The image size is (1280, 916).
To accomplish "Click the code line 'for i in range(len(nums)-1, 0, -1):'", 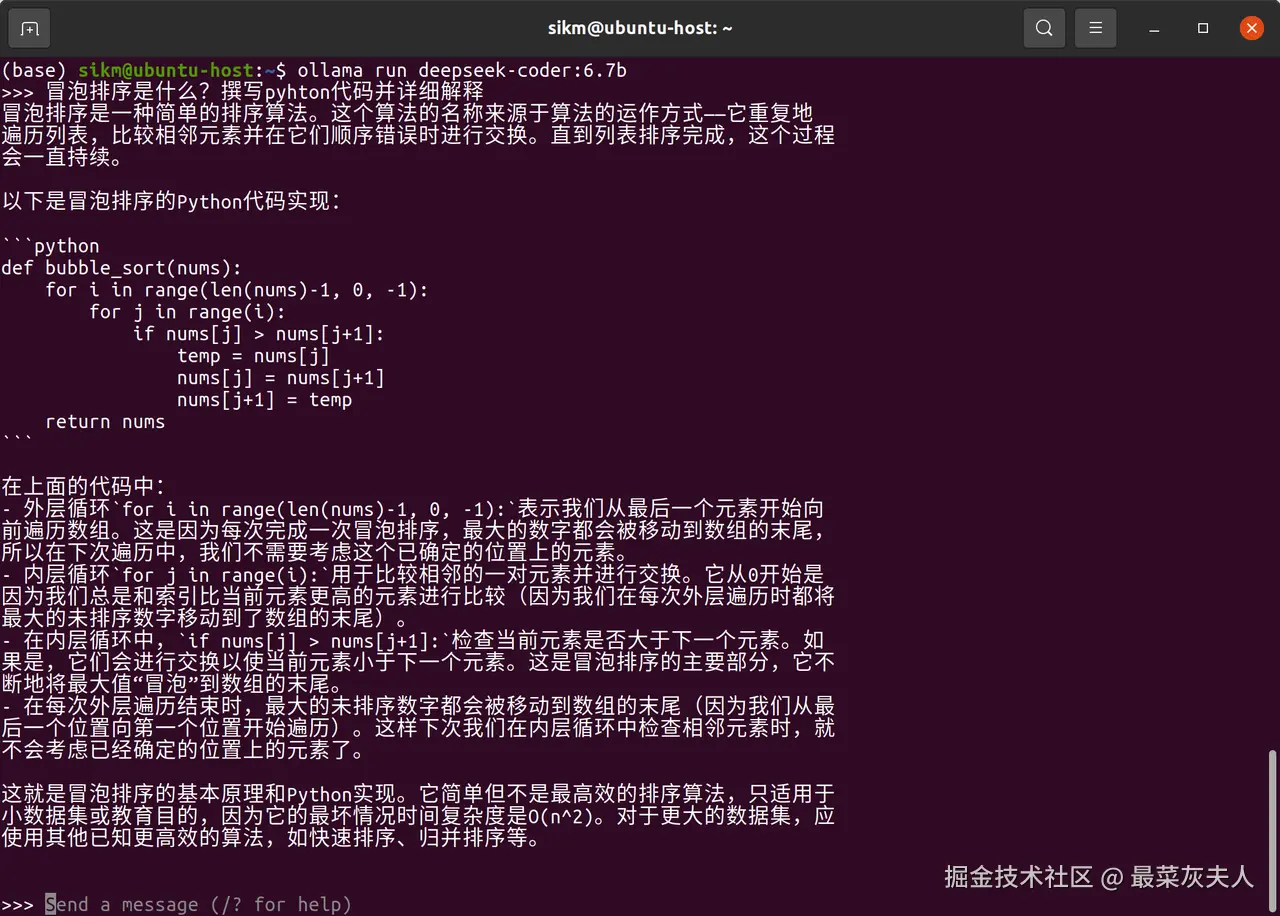I will click(x=237, y=290).
